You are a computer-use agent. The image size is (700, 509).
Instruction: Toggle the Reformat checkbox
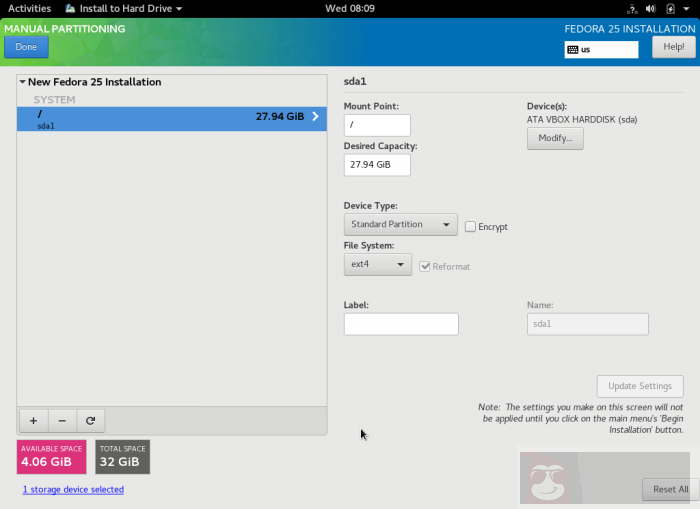click(x=425, y=267)
